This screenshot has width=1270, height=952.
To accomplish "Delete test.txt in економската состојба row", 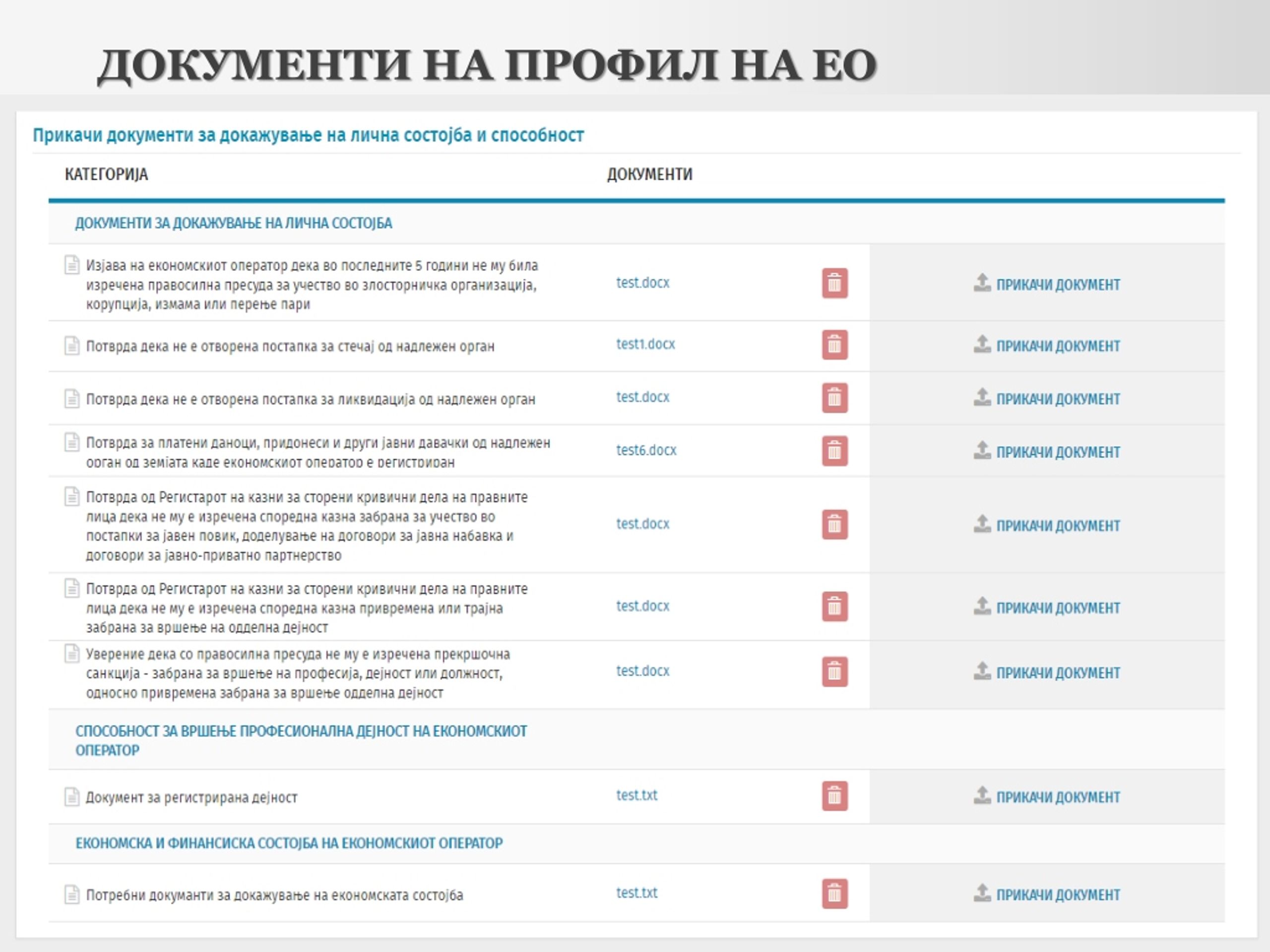I will click(834, 893).
